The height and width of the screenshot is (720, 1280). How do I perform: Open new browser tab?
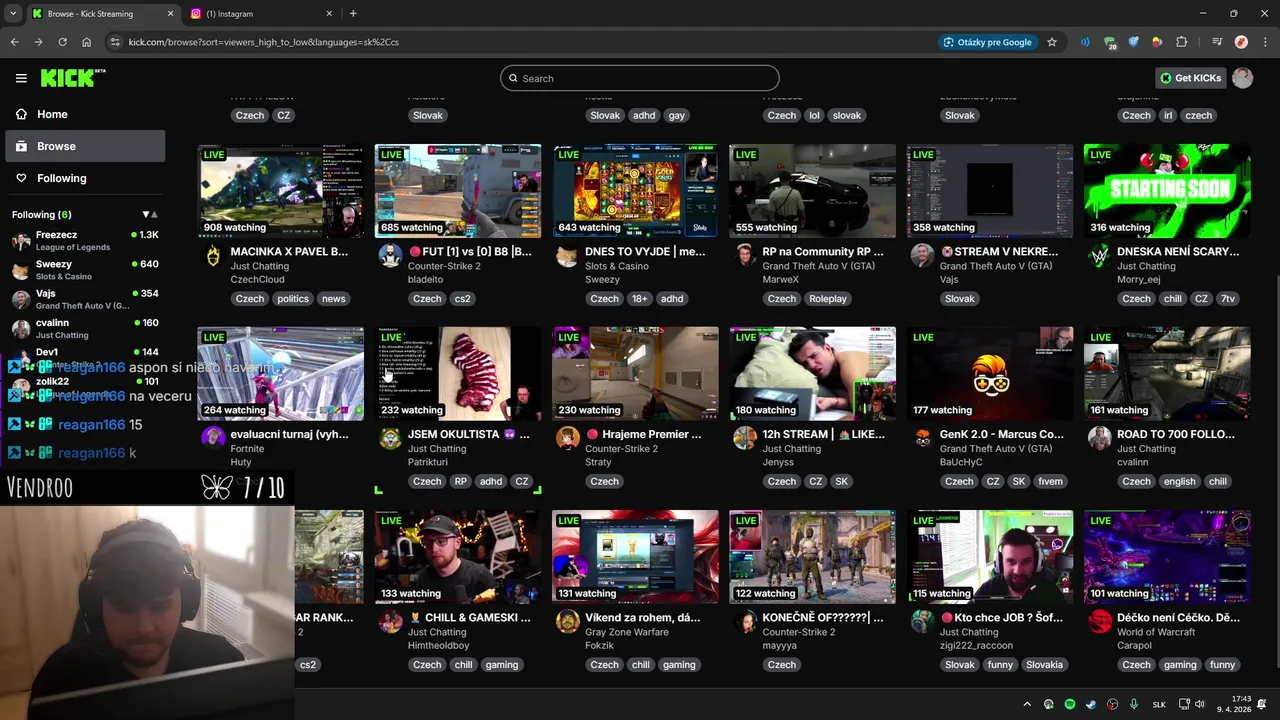(x=353, y=14)
